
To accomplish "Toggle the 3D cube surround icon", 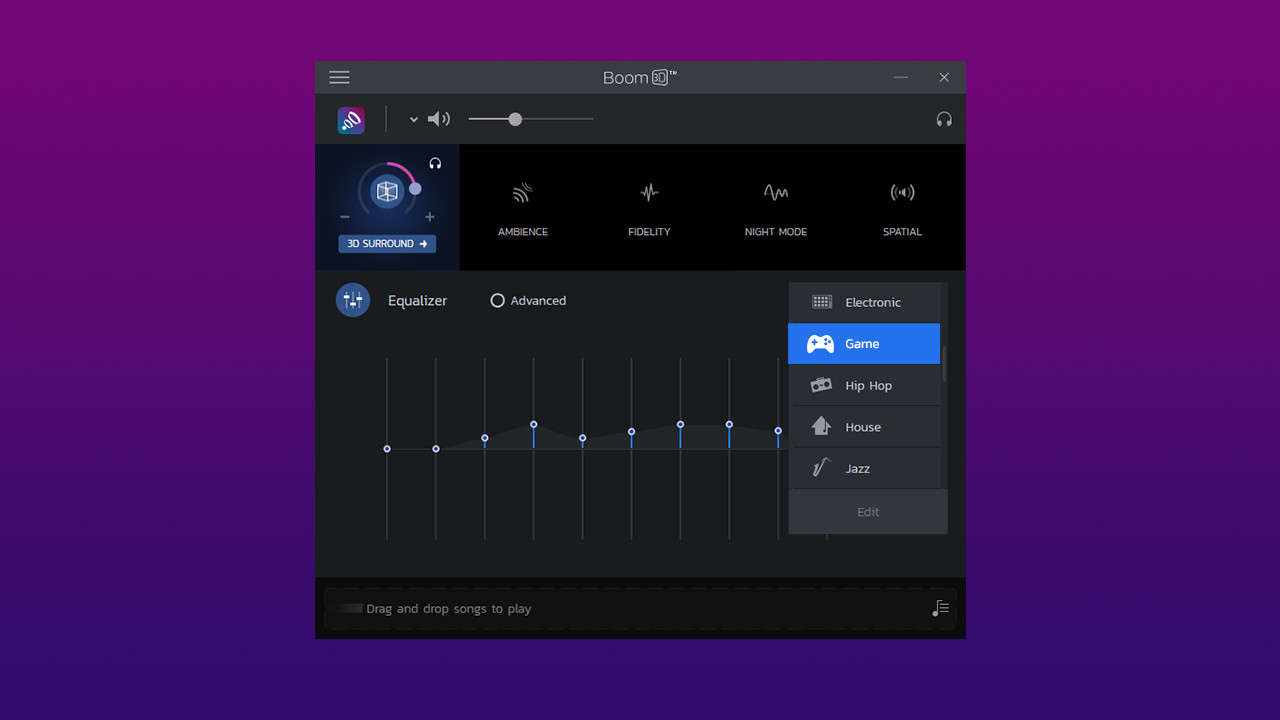I will pos(387,191).
